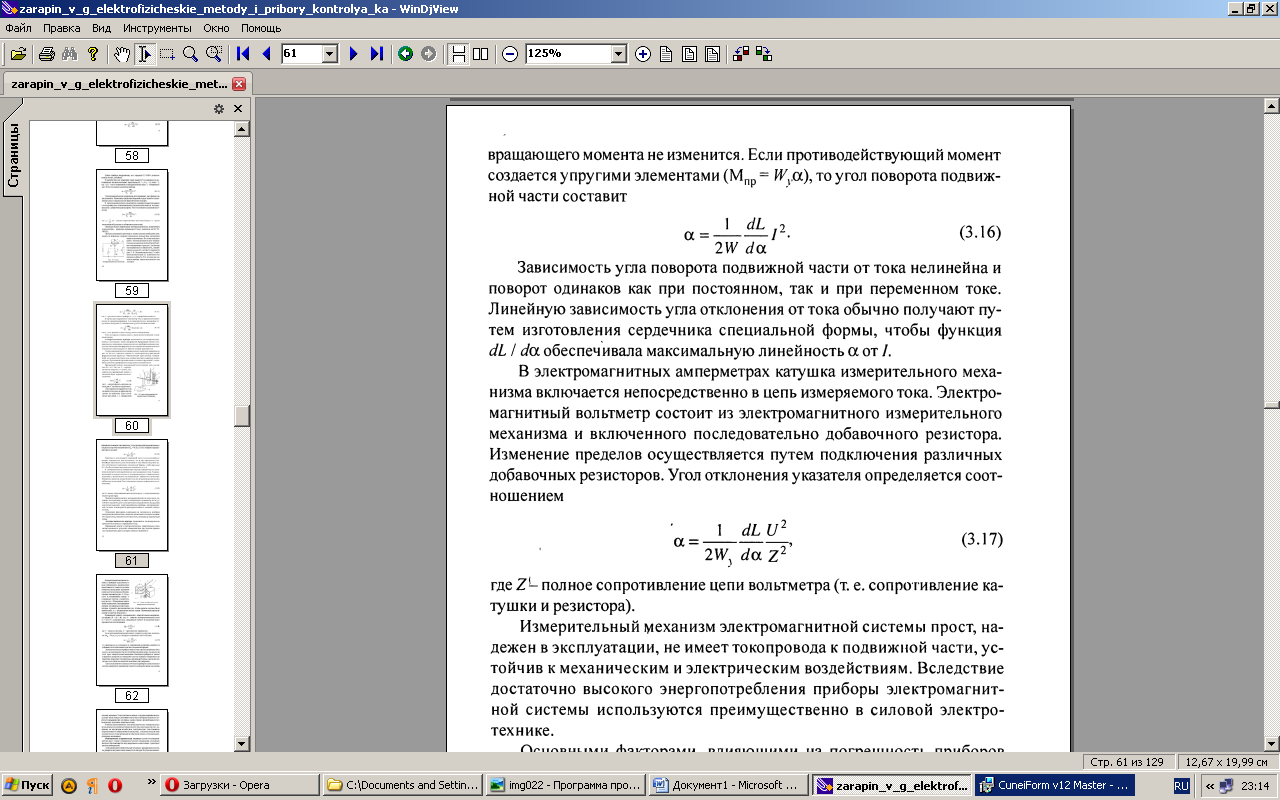The width and height of the screenshot is (1280, 800).
Task: Click status bar text 'Стр. 61 из 129'
Action: pyautogui.click(x=1130, y=761)
